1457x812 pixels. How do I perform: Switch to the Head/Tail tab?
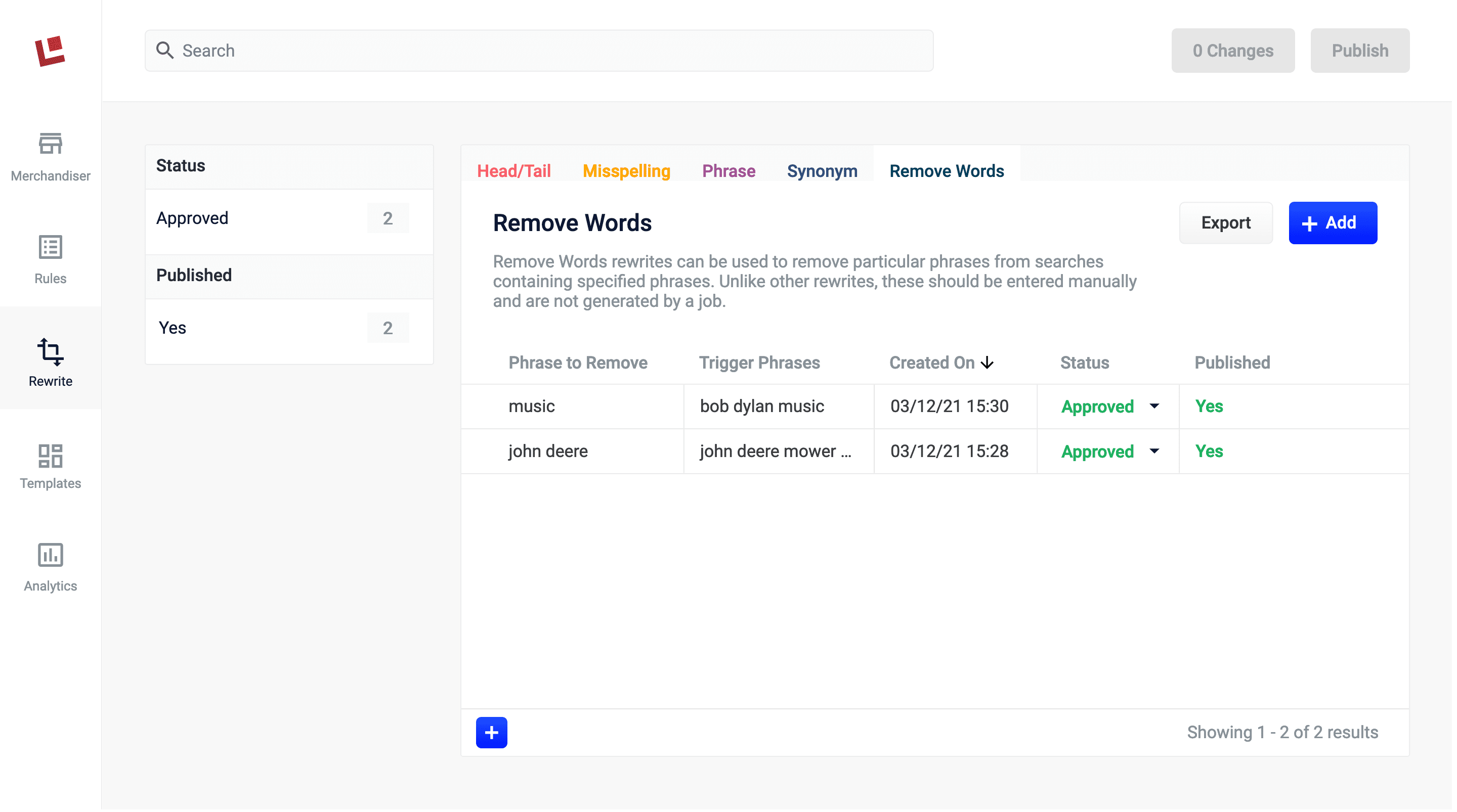tap(513, 170)
